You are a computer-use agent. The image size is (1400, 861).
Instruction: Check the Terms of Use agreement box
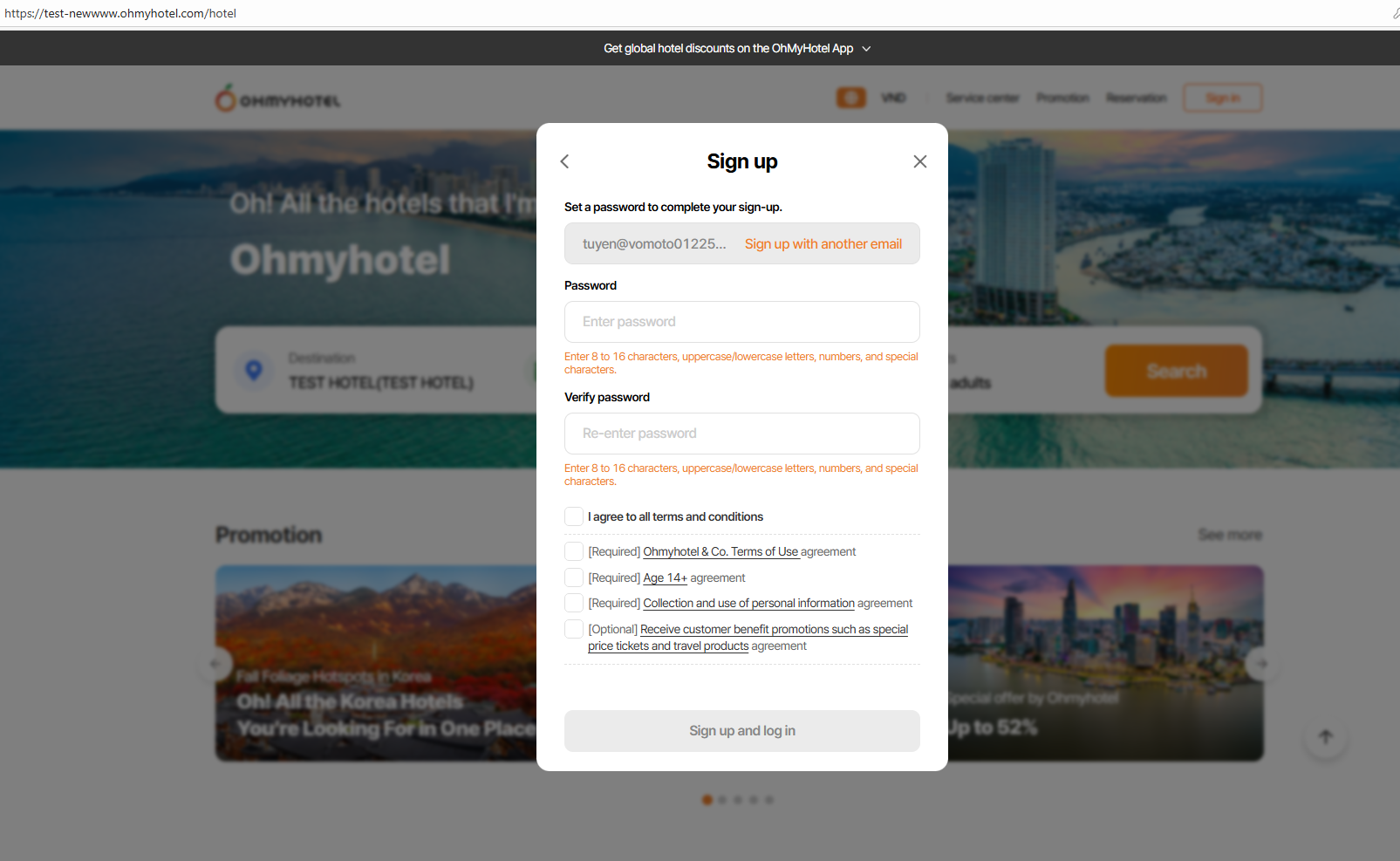click(574, 551)
